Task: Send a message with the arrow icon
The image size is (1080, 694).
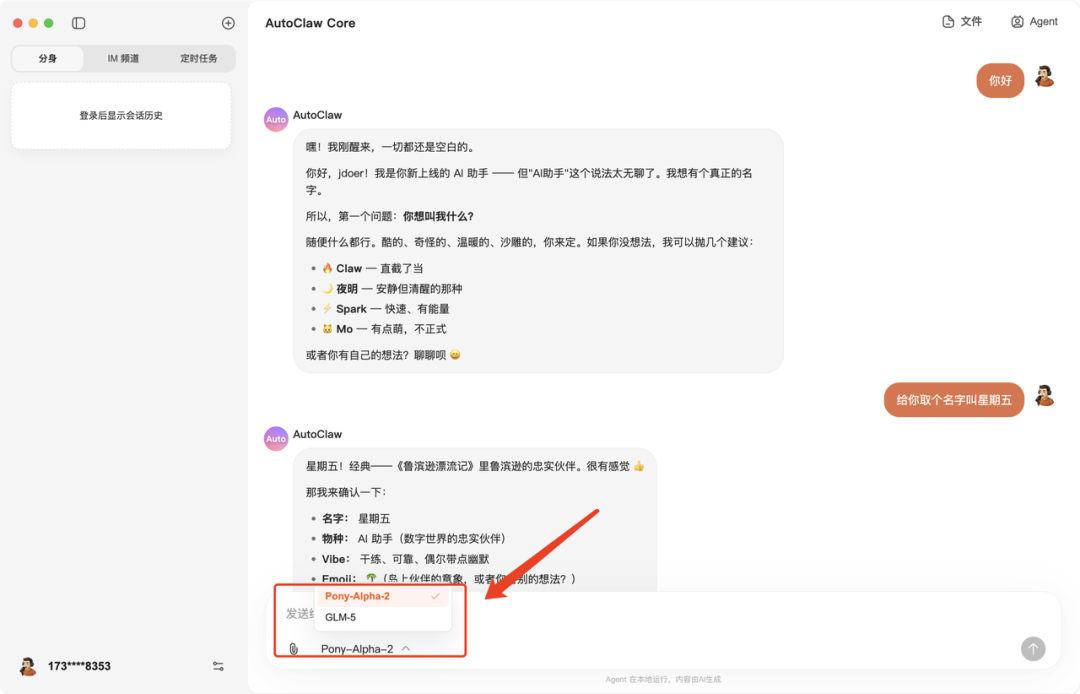Action: click(1032, 648)
